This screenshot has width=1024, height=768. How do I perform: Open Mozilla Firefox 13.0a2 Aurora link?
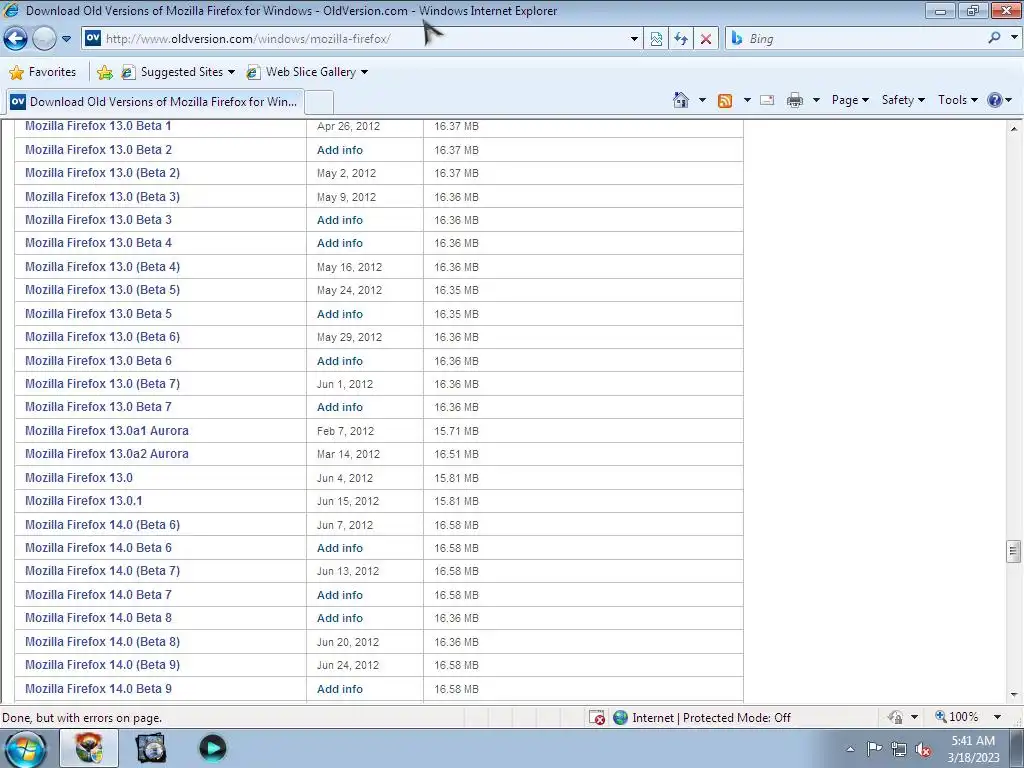(107, 454)
